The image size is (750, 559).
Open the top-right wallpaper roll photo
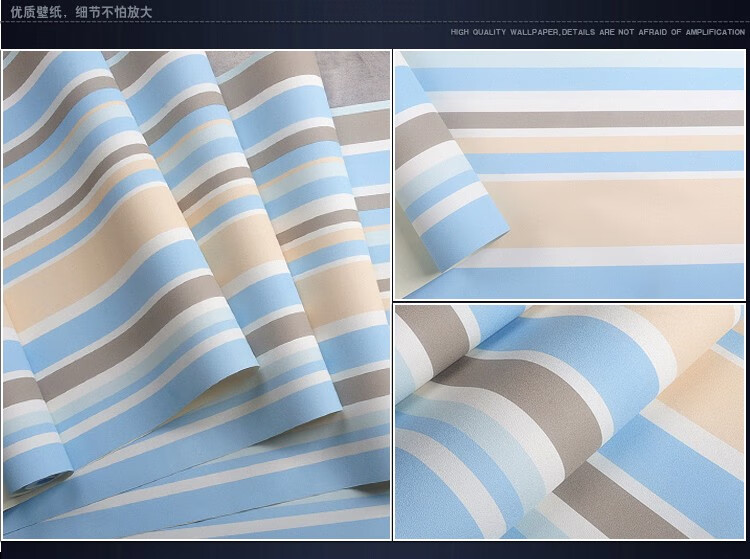(x=569, y=175)
